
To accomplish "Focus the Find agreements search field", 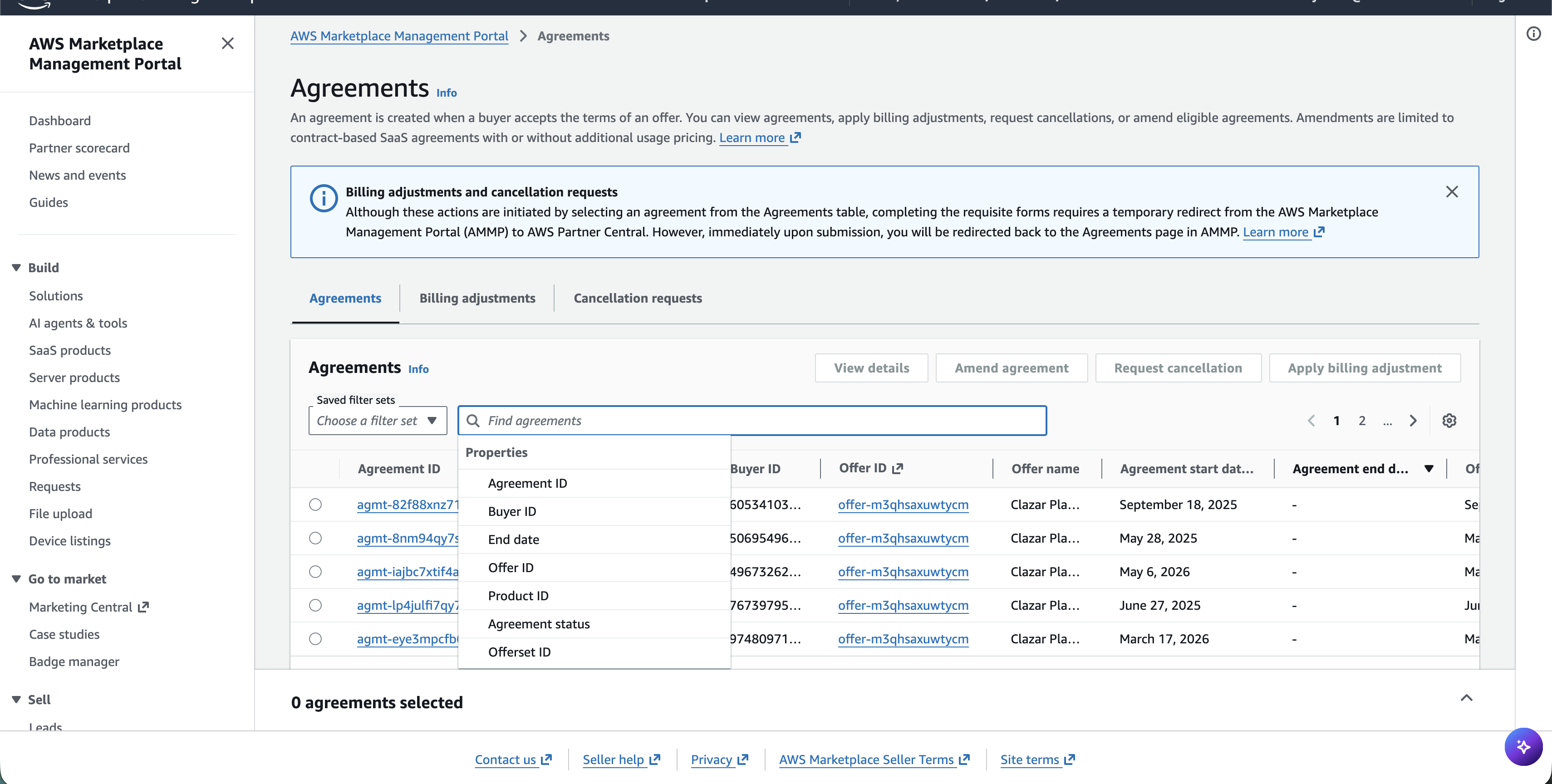I will (x=752, y=421).
